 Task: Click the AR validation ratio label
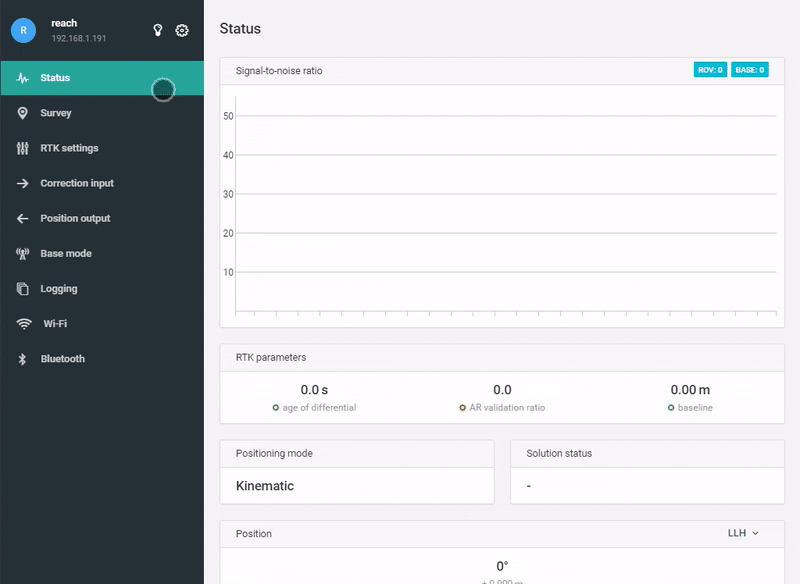click(x=507, y=408)
